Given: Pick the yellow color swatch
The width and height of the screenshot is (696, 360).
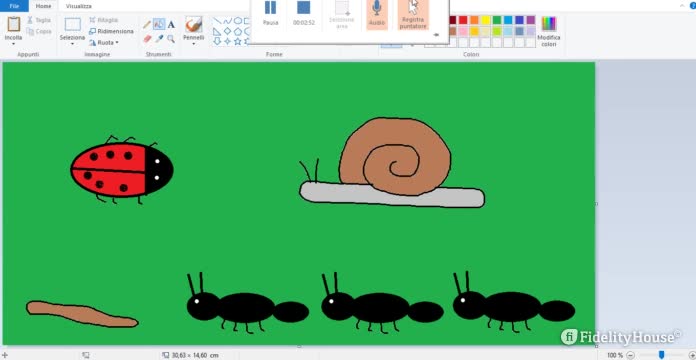Looking at the screenshot, I should (x=486, y=20).
